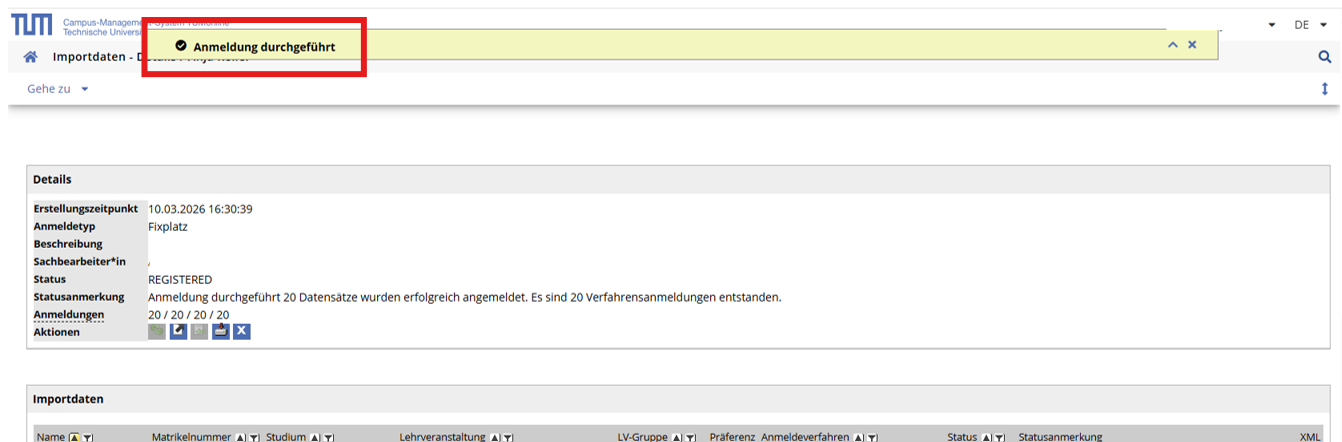This screenshot has height=442, width=1342.
Task: Click the Statusanmerkung column header in the table
Action: (x=1060, y=438)
